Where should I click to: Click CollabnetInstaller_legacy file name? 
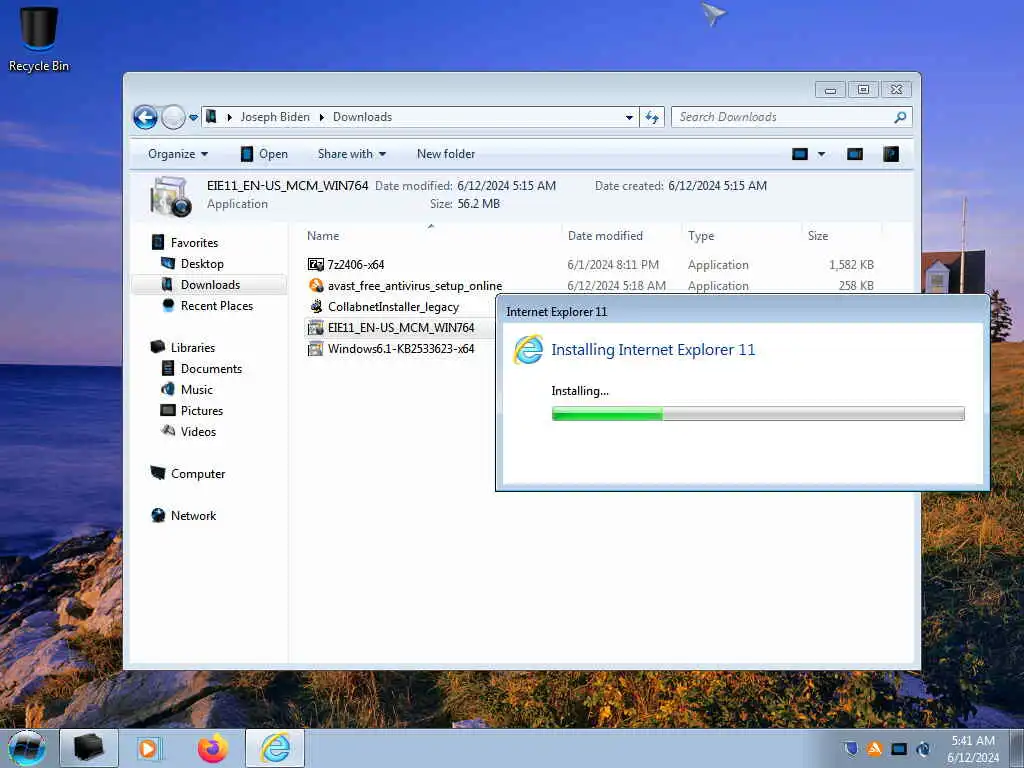(x=393, y=306)
